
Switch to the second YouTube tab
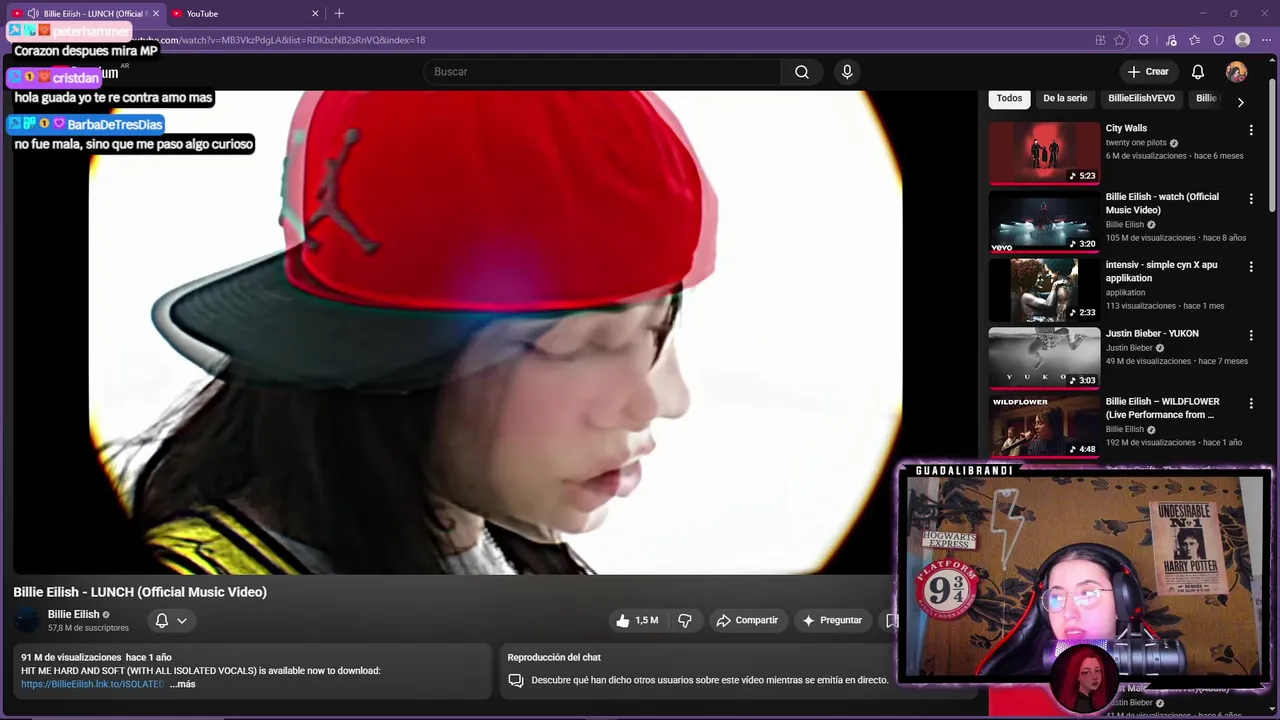click(246, 13)
